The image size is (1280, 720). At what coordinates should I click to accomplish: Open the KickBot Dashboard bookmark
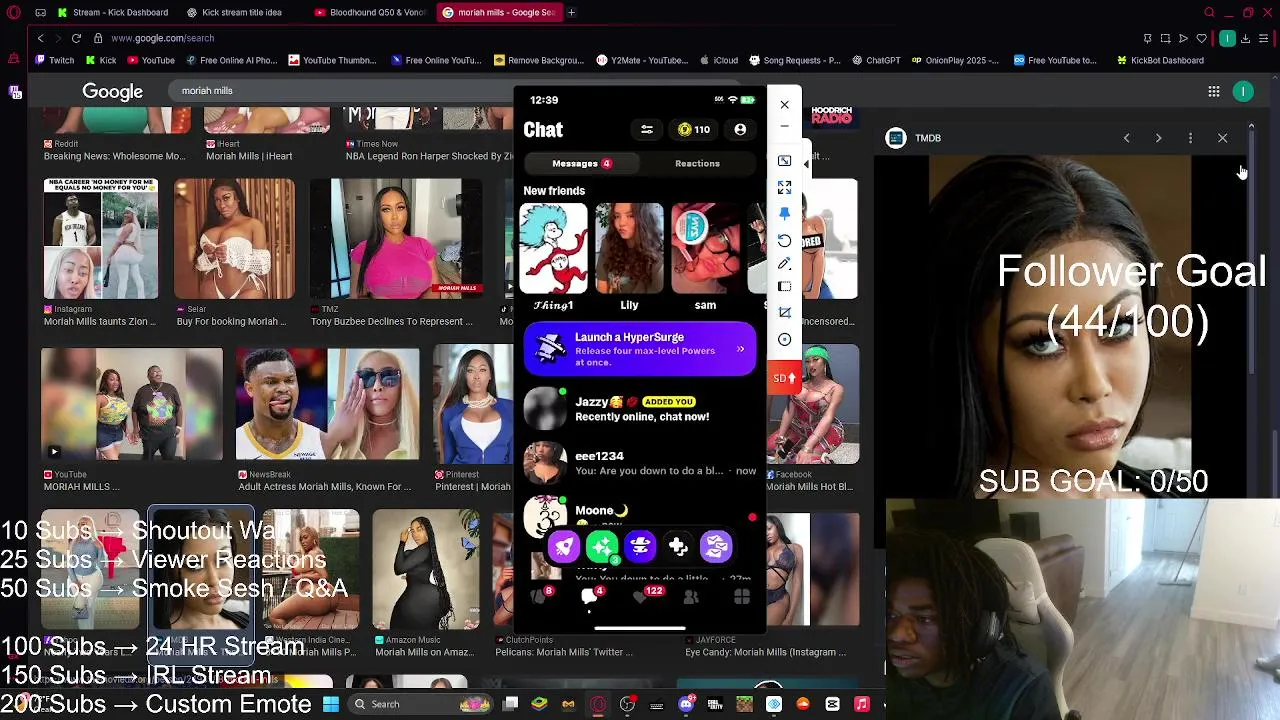coord(1159,60)
